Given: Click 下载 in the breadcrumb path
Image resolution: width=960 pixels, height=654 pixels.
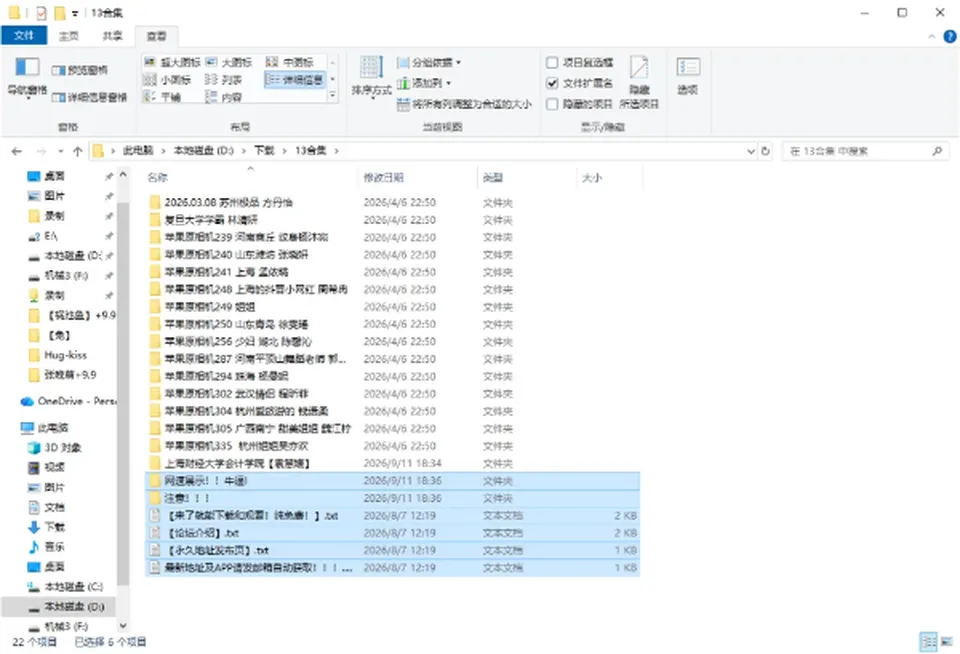Looking at the screenshot, I should point(264,151).
